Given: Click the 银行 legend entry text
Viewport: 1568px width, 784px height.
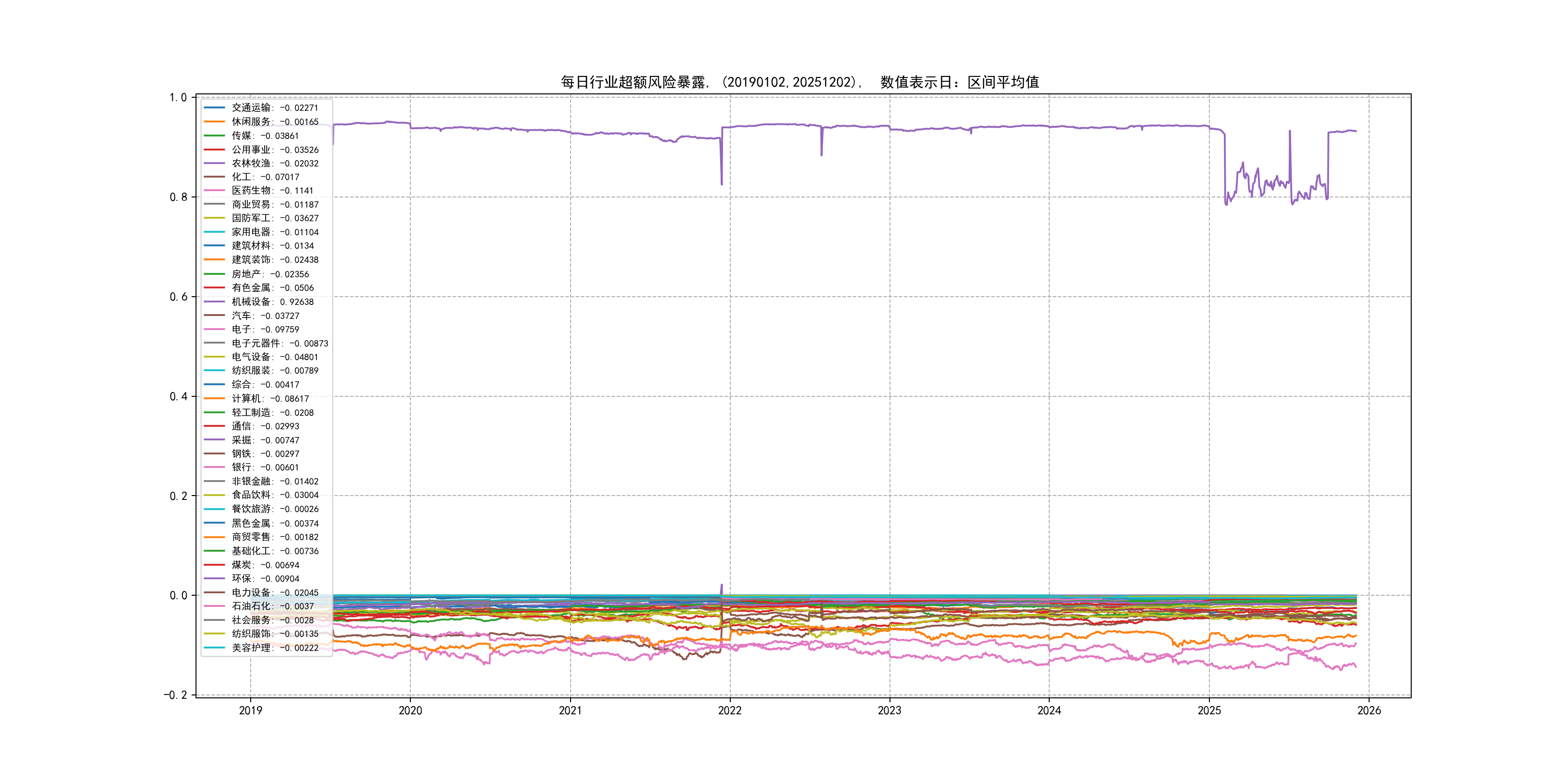Looking at the screenshot, I should pos(265,467).
